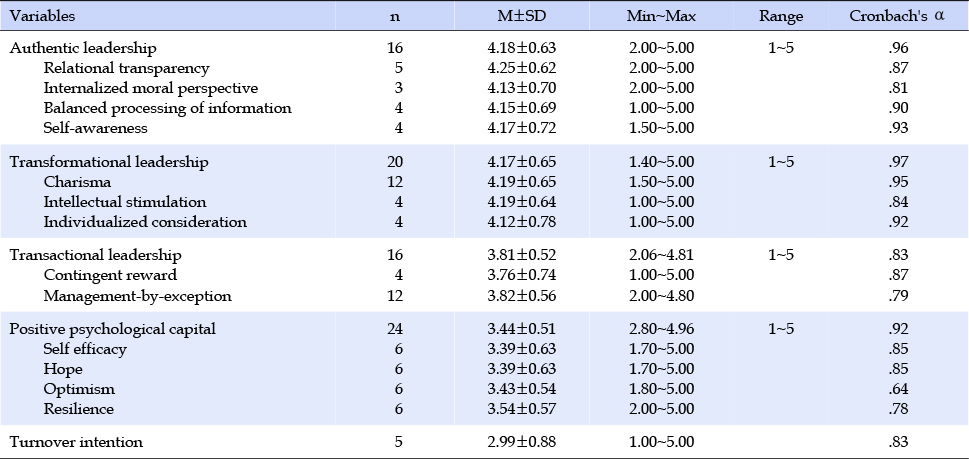This screenshot has height=459, width=969.
Task: Click the Transformational leadership row label
Action: point(109,162)
